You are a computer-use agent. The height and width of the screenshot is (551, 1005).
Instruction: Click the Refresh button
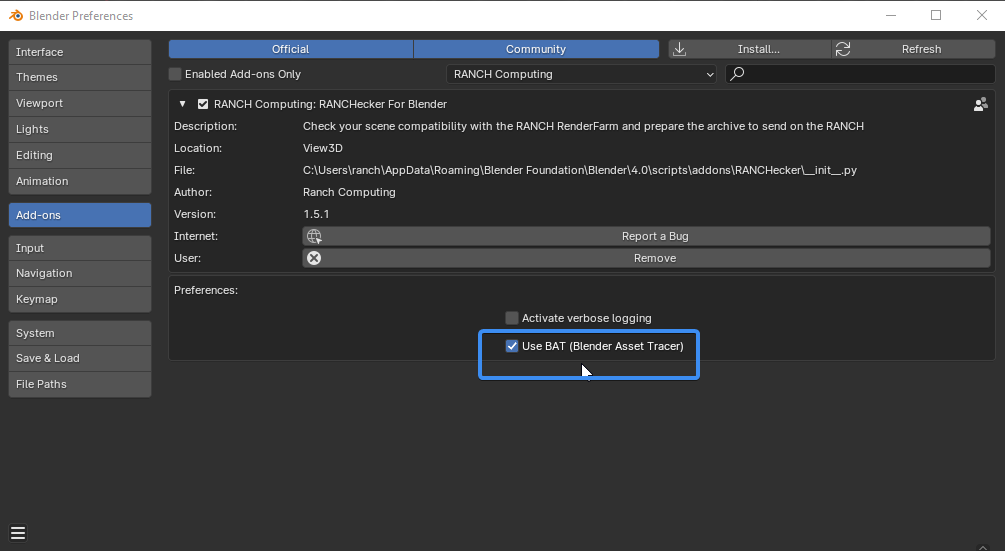pos(913,49)
